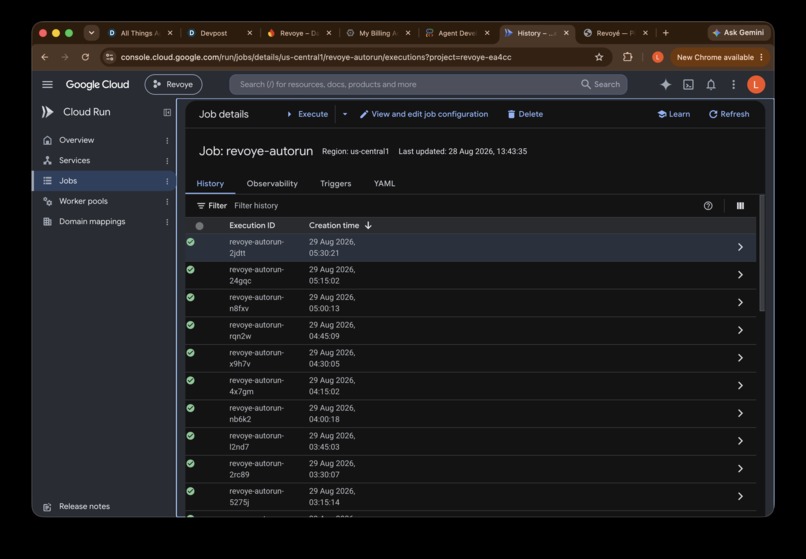The width and height of the screenshot is (806, 559).
Task: Click the Search button in Cloud search bar
Action: coord(600,84)
